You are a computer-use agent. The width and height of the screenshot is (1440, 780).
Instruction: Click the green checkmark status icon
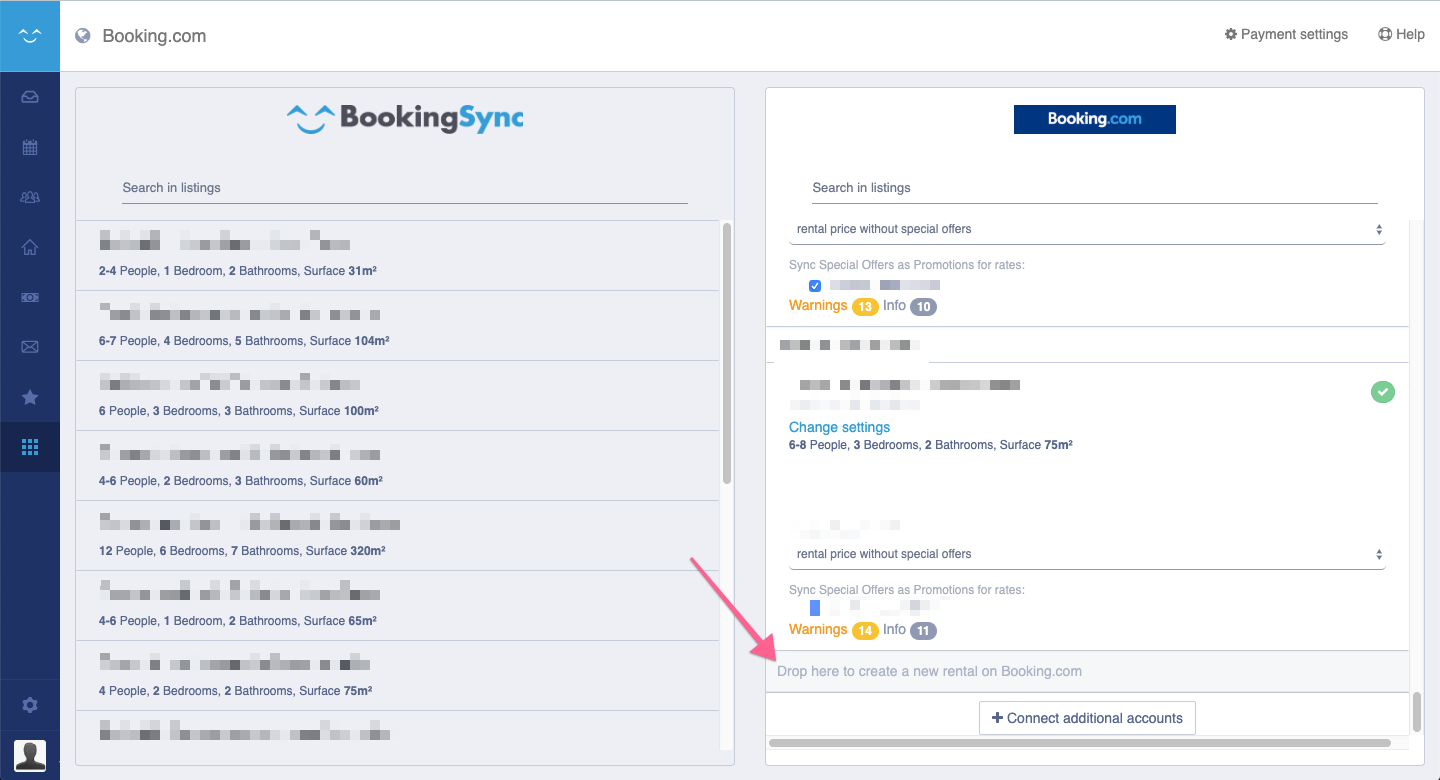click(x=1382, y=392)
